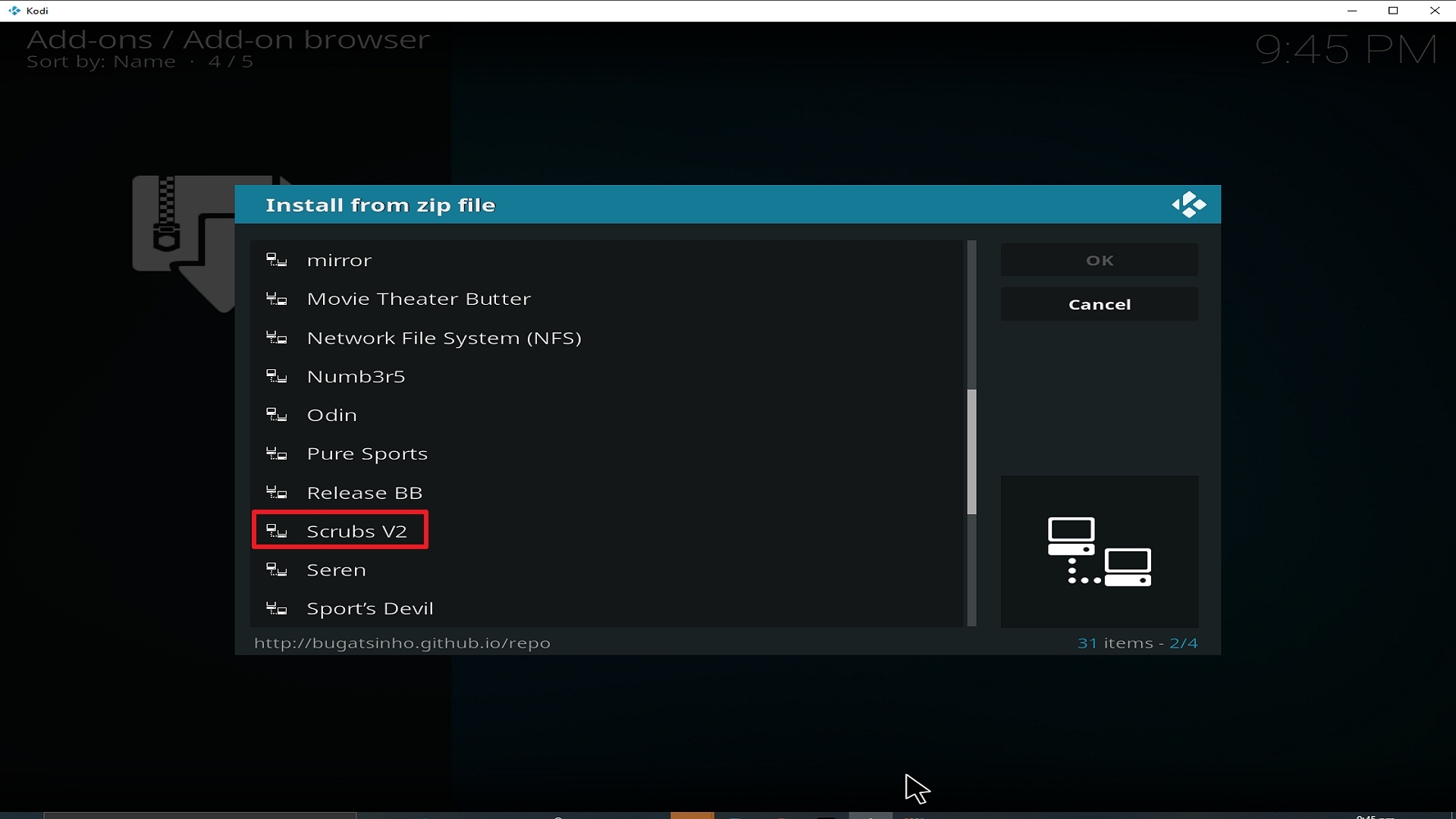
Task: Open the Scrubs V2 source
Action: [x=607, y=531]
